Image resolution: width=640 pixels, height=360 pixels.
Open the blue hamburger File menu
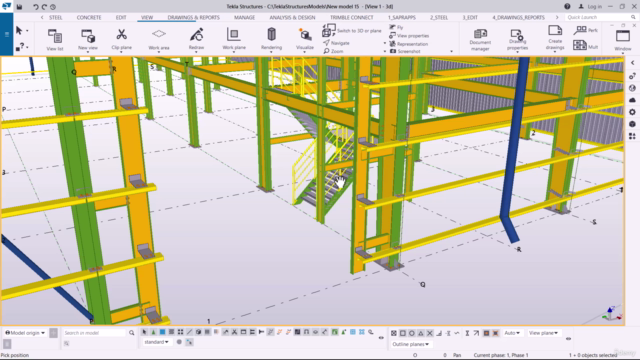pyautogui.click(x=7, y=34)
